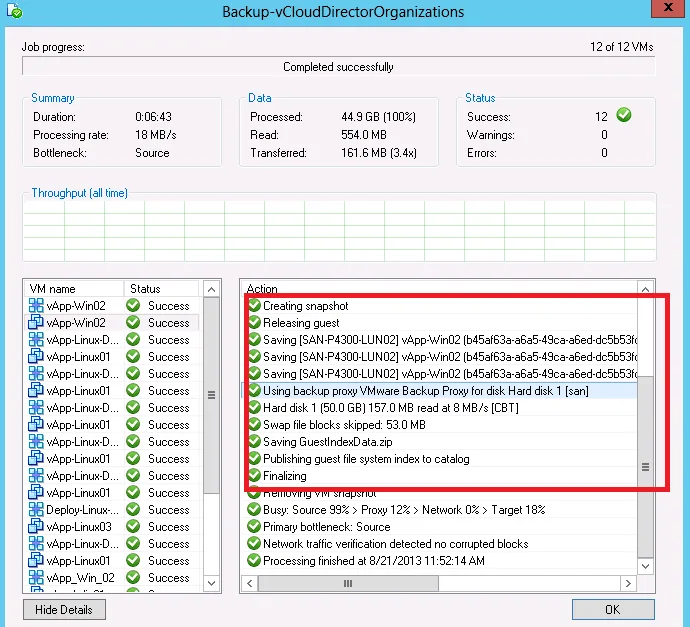
Task: Click the vApp_Win_02 vApp icon
Action: click(36, 577)
